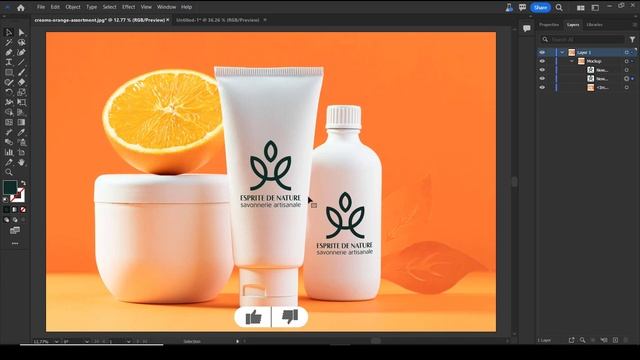Collapse the Mockup group arrow

[x=572, y=61]
